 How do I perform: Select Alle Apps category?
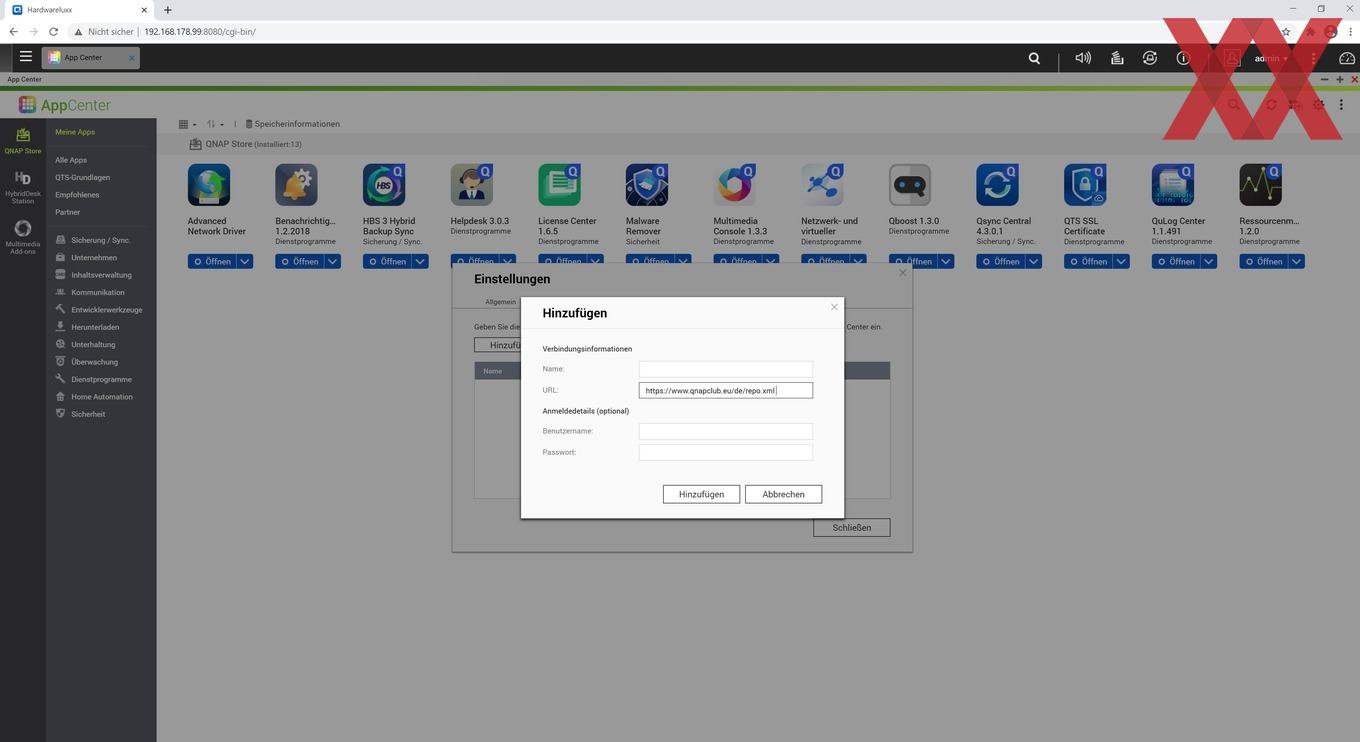pyautogui.click(x=71, y=160)
